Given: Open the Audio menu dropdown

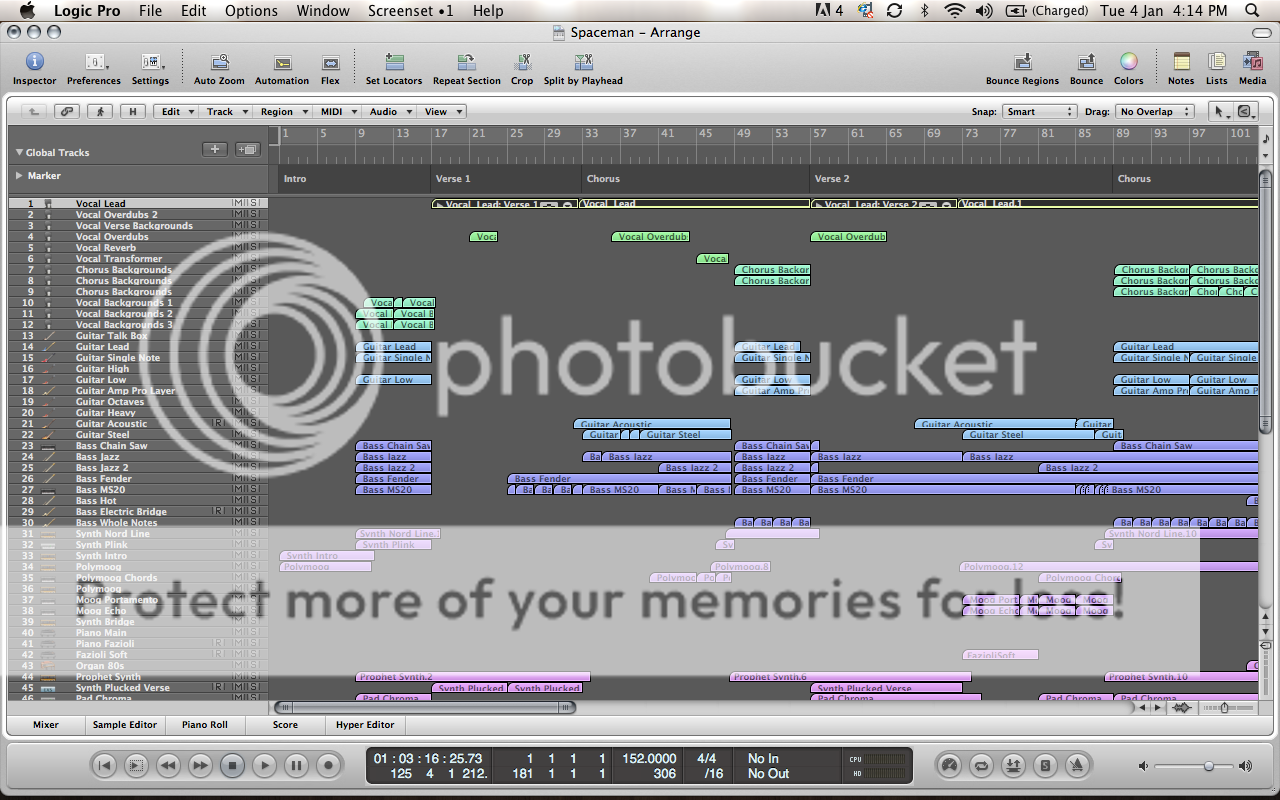Looking at the screenshot, I should 389,112.
